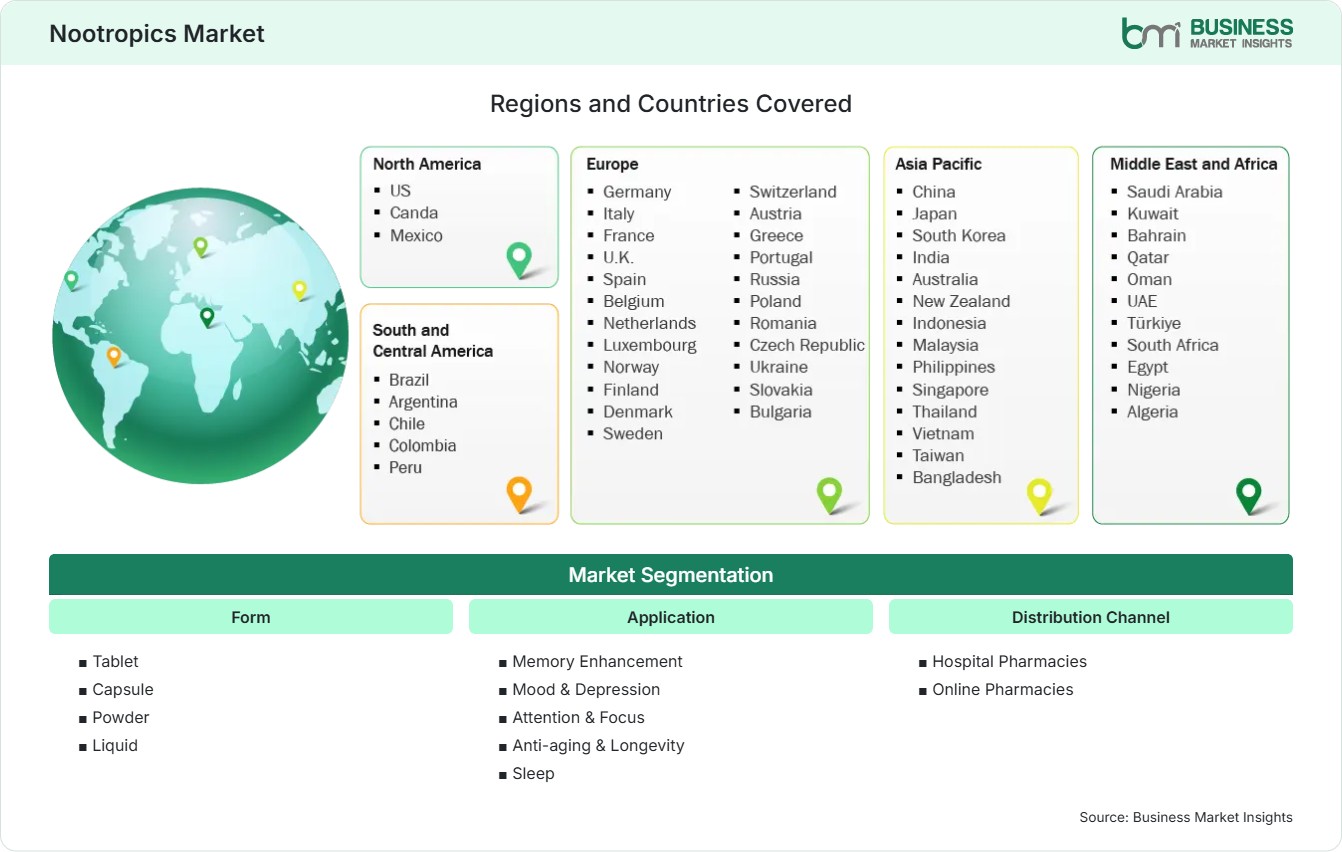Click the dark green pin on the globe's Middle East
1342x852 pixels.
click(207, 317)
